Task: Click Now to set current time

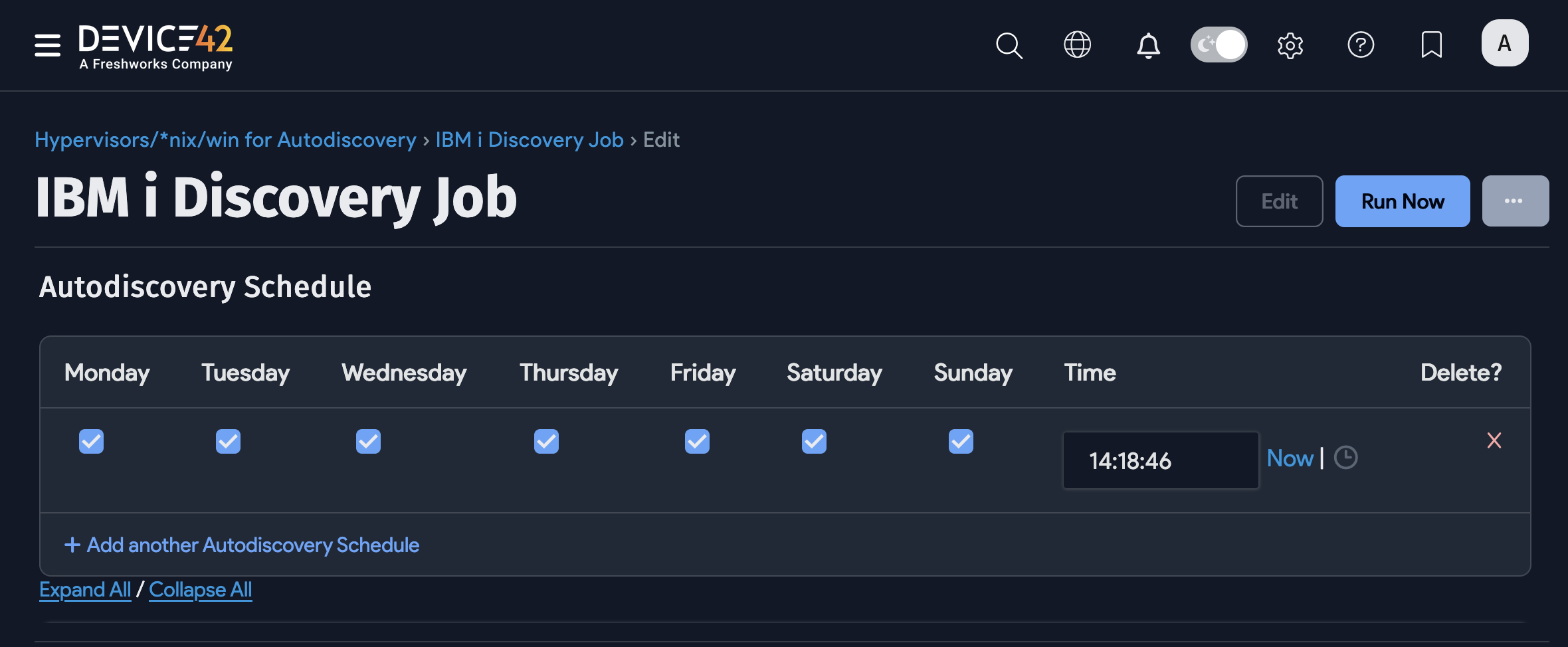Action: 1288,458
